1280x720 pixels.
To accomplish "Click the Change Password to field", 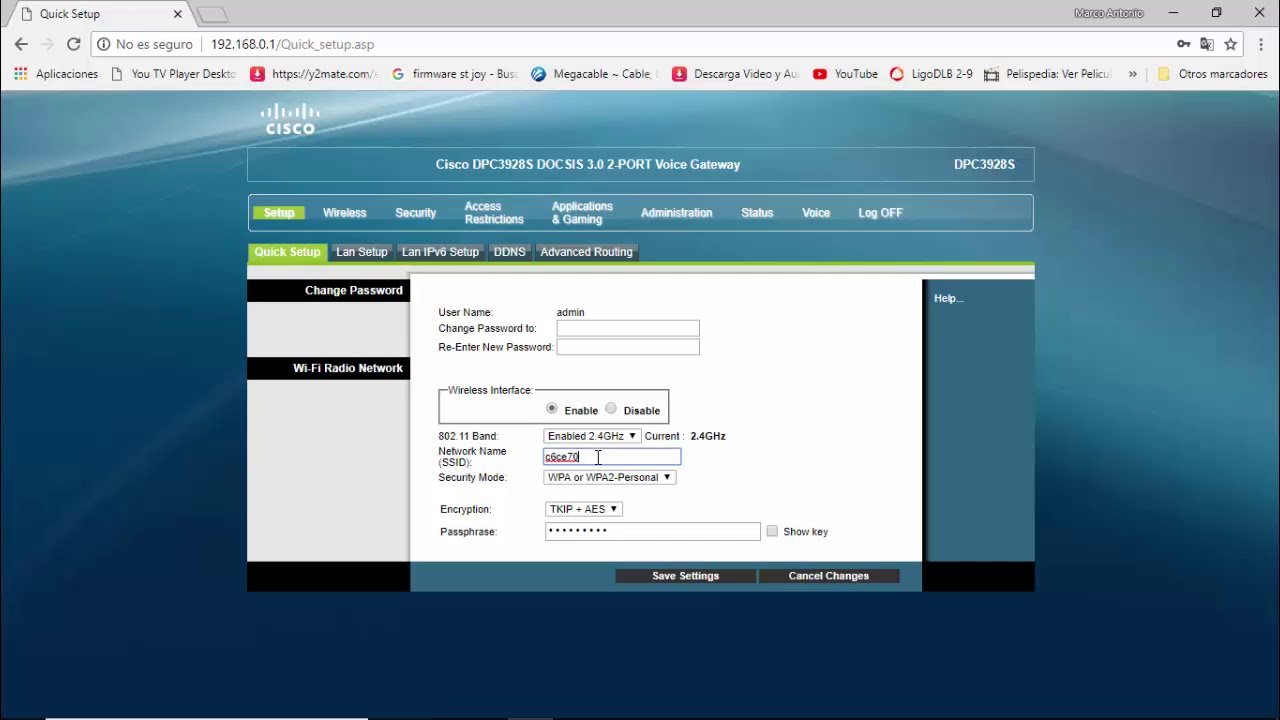I will (x=628, y=328).
